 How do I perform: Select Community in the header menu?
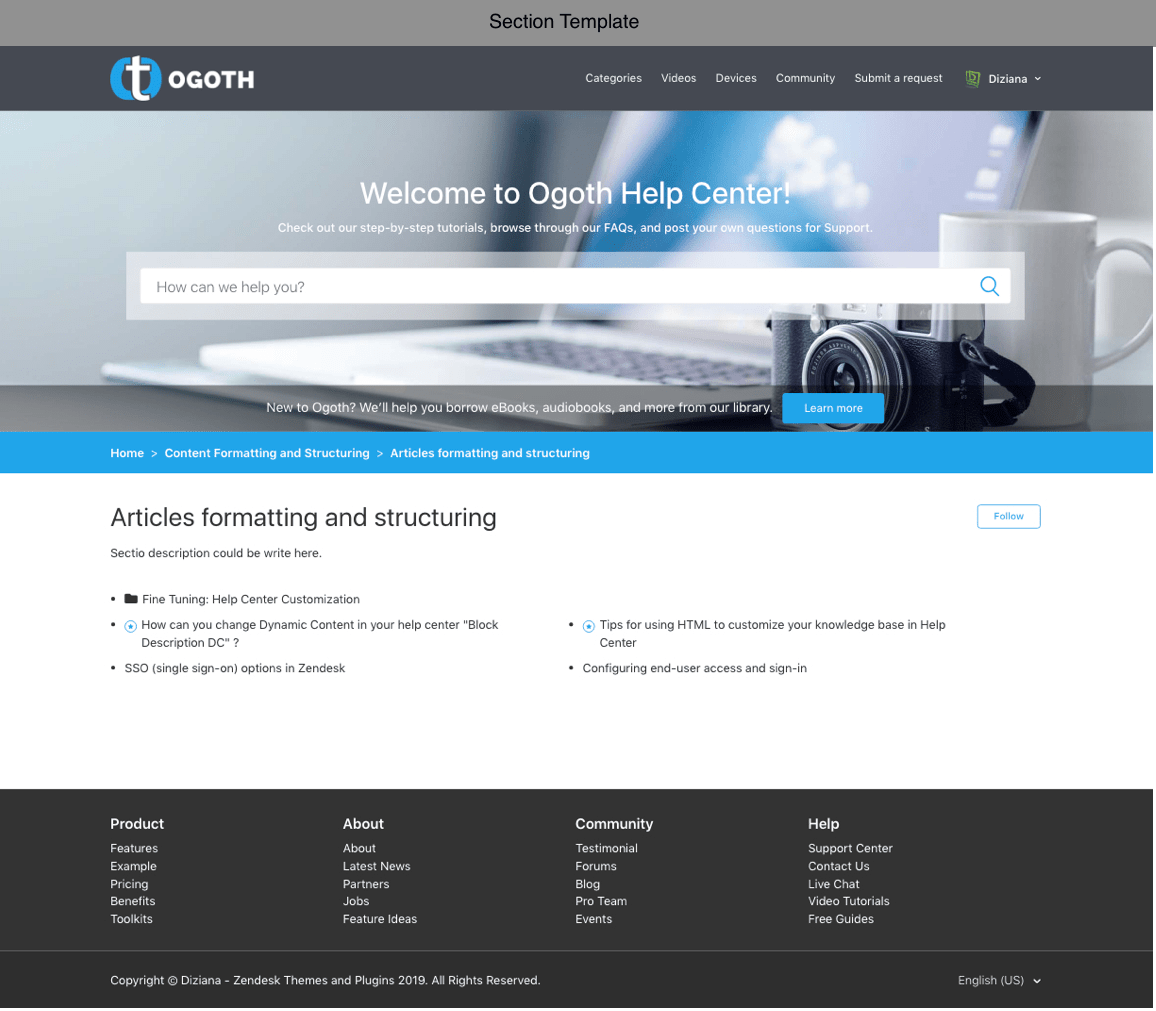[x=805, y=78]
